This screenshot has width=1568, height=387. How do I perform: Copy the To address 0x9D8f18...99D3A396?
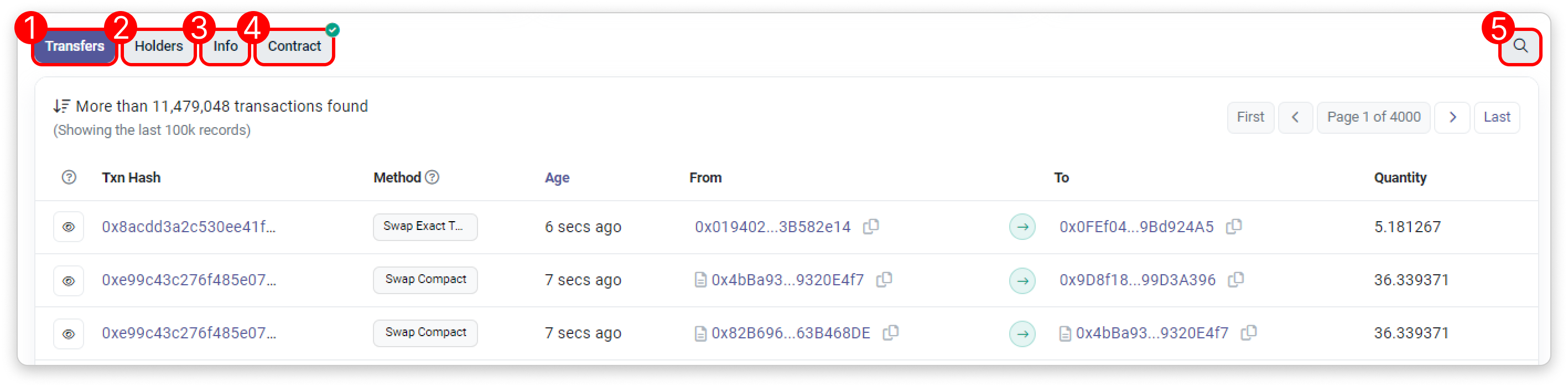[x=1235, y=279]
